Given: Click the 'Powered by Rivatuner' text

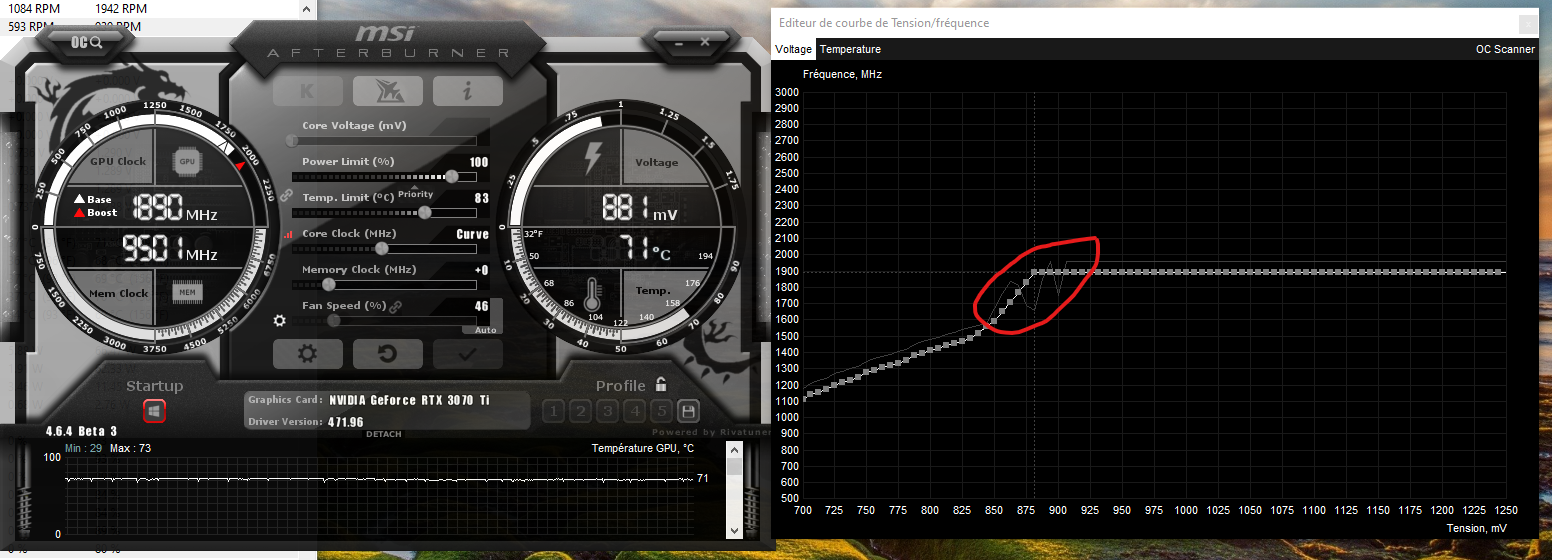Looking at the screenshot, I should 712,433.
